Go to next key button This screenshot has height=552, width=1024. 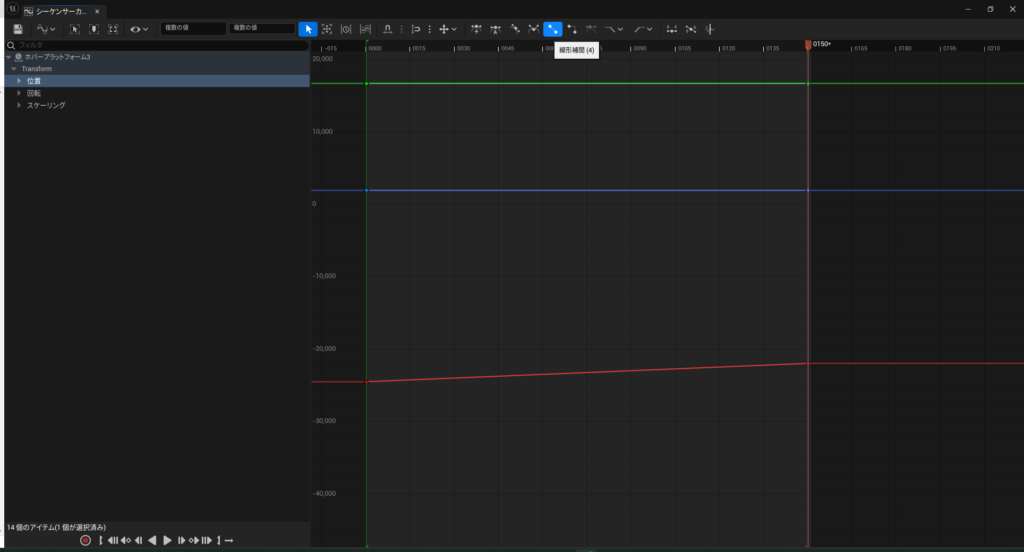193,540
